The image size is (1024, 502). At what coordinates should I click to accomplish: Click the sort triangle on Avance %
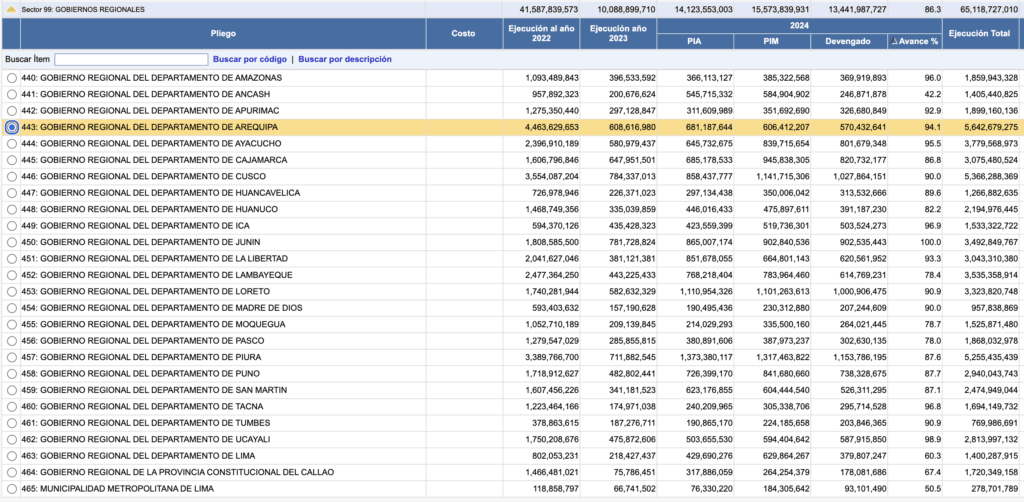pos(895,42)
